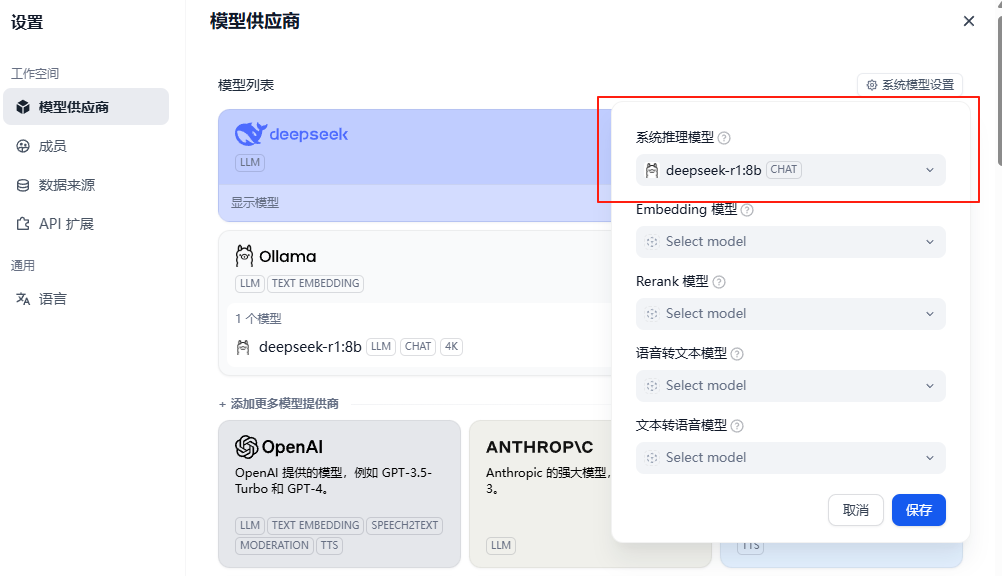
Task: Click the help icon beside Rerank 模型
Action: coord(719,282)
